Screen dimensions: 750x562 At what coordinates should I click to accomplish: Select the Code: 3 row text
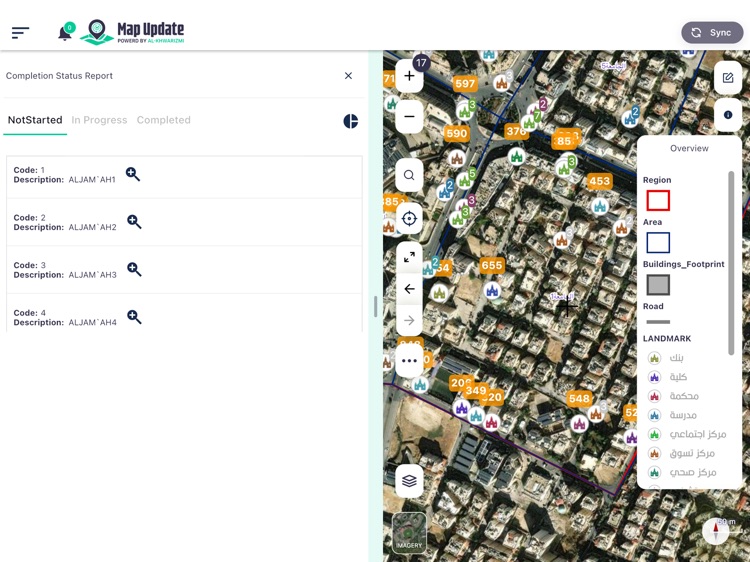tap(30, 265)
